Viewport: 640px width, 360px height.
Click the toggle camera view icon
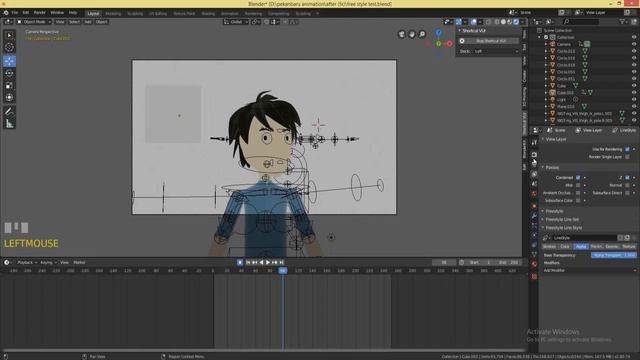[402, 34]
